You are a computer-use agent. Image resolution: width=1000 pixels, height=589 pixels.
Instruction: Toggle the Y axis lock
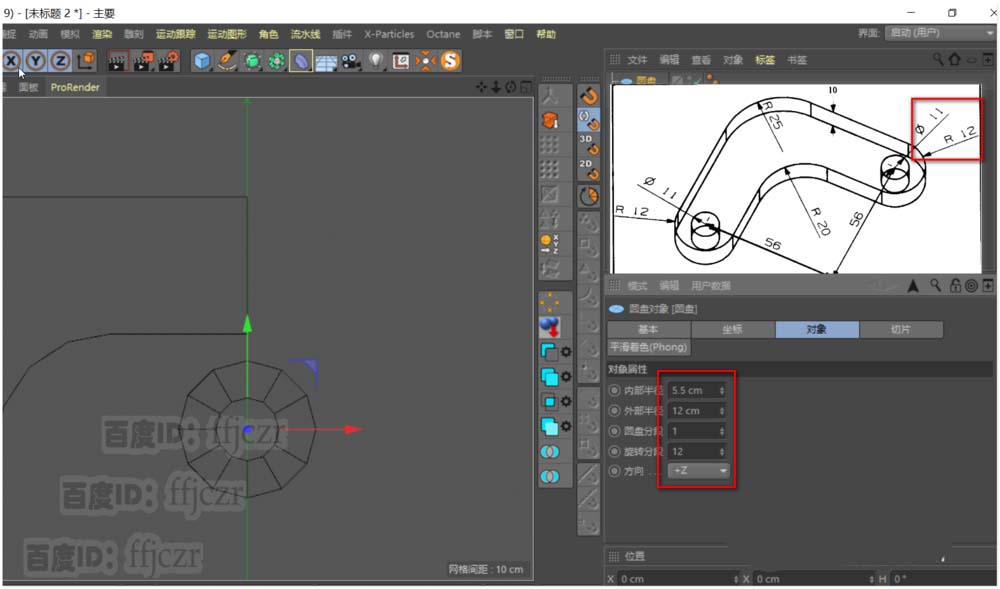click(x=36, y=61)
